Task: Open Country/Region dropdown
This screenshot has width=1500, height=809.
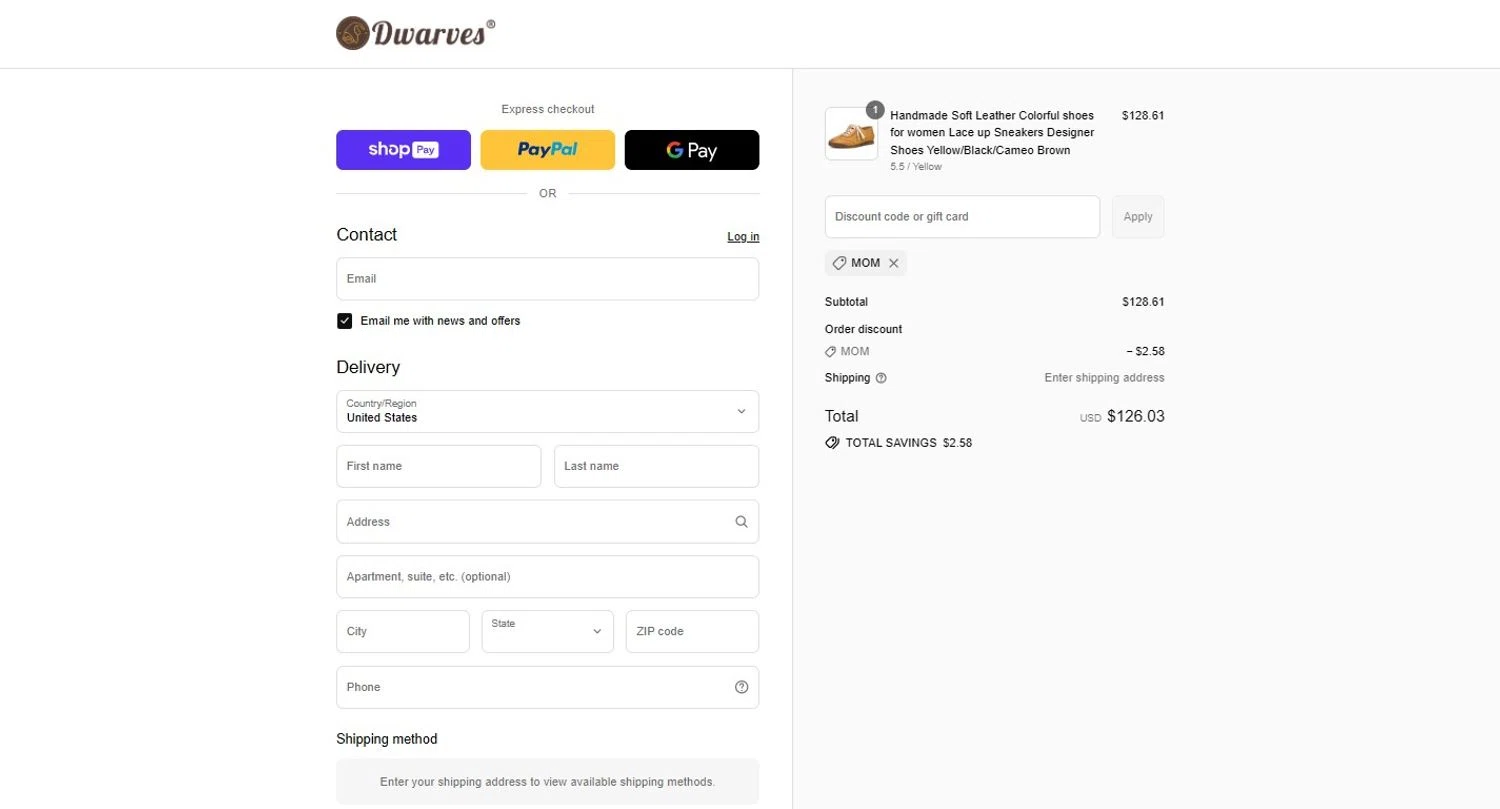Action: pyautogui.click(x=547, y=411)
